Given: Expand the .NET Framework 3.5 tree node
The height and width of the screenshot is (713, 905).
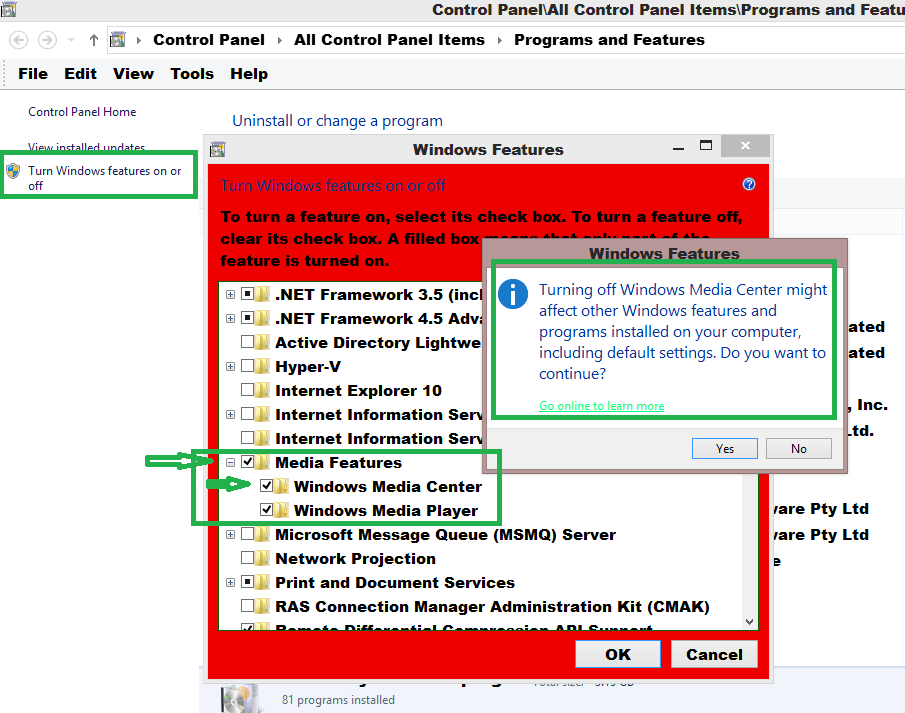Looking at the screenshot, I should point(230,294).
